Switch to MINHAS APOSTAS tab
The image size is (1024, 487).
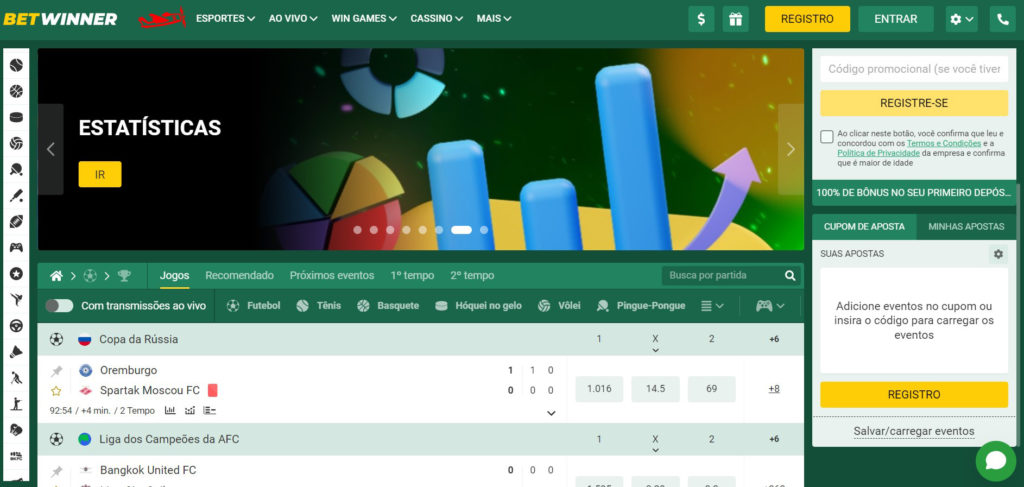tap(967, 227)
